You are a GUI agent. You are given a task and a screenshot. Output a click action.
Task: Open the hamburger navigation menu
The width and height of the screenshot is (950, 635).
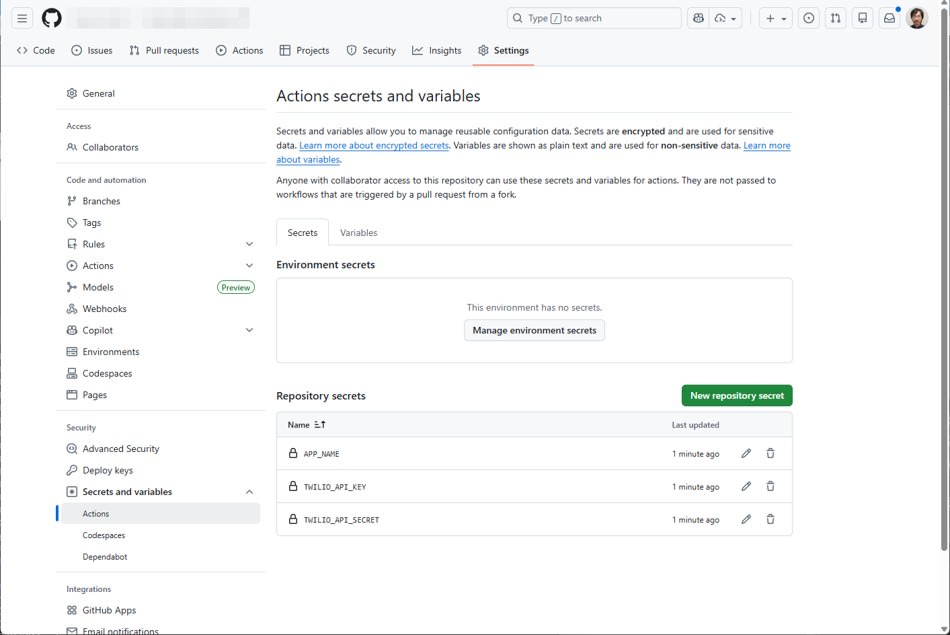tap(22, 18)
